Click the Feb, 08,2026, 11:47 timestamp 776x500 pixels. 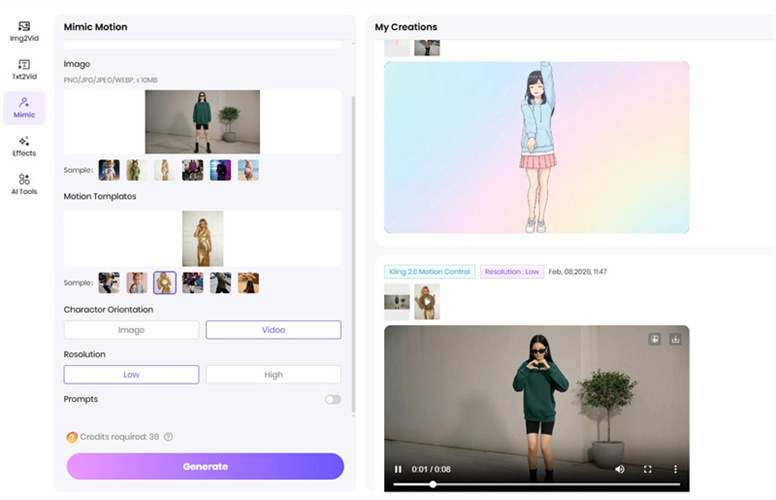tap(578, 272)
